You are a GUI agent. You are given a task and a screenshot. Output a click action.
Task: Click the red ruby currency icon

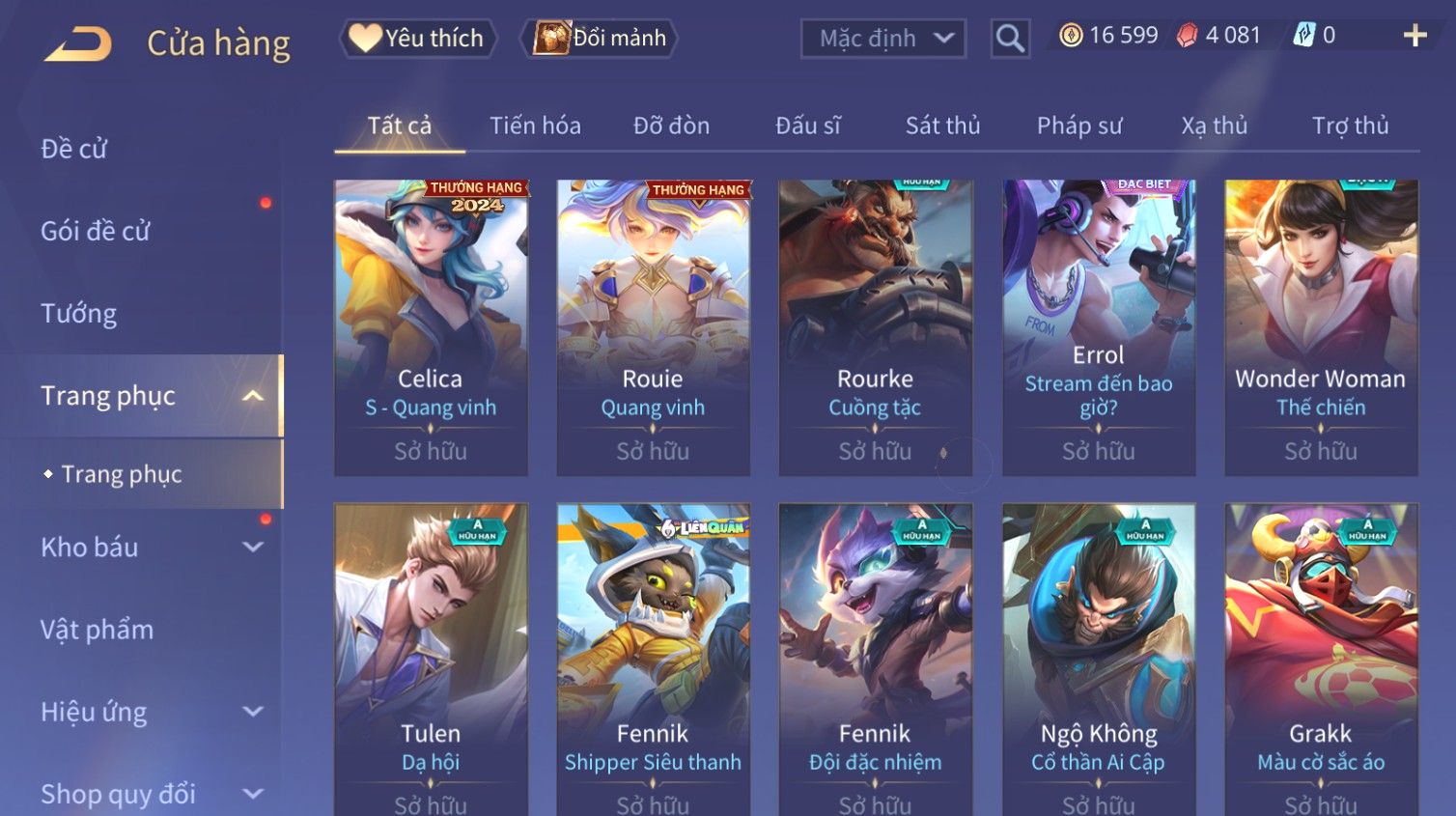point(1187,36)
